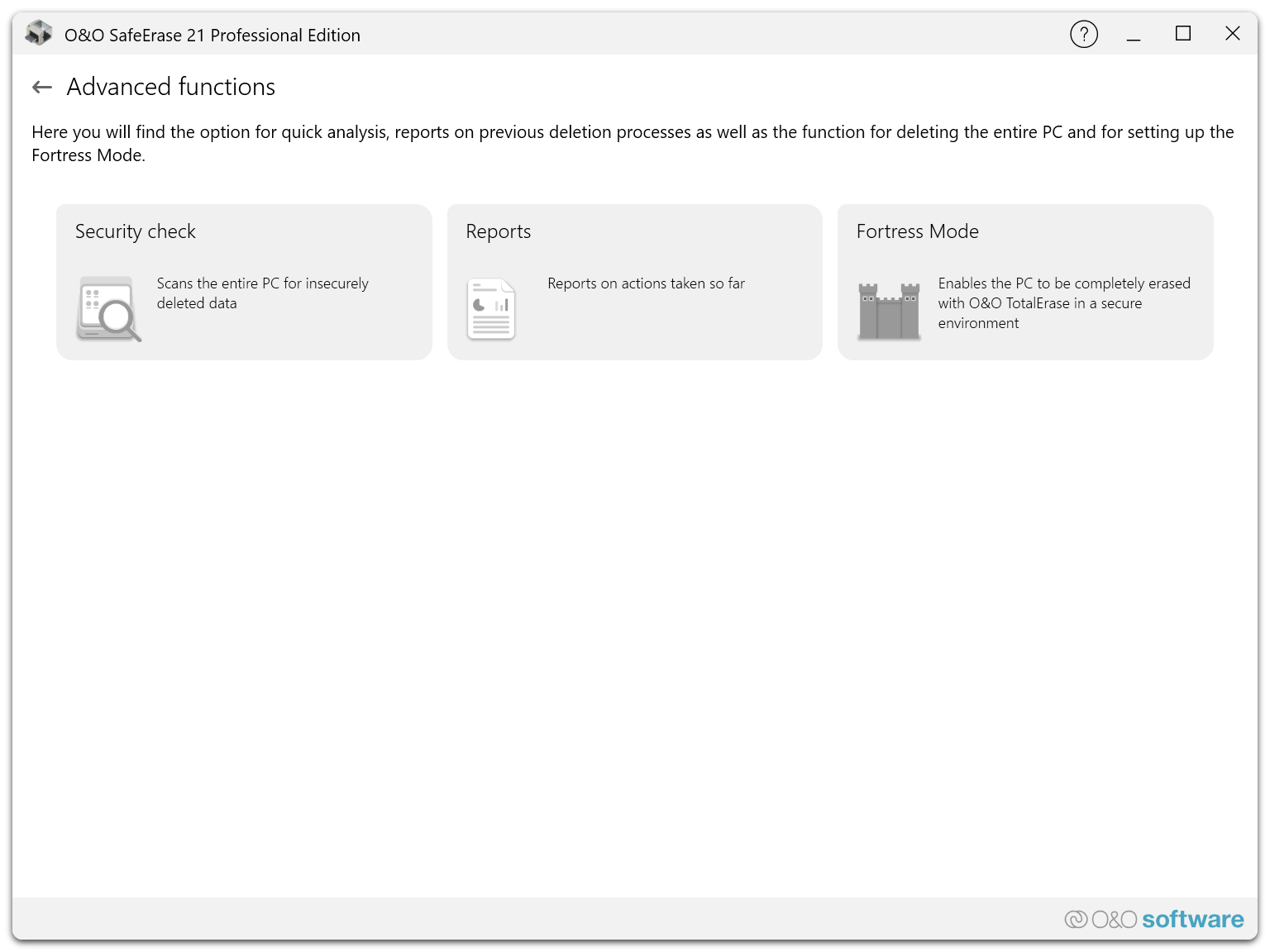Click the Reports document icon
1270x952 pixels.
pos(491,309)
